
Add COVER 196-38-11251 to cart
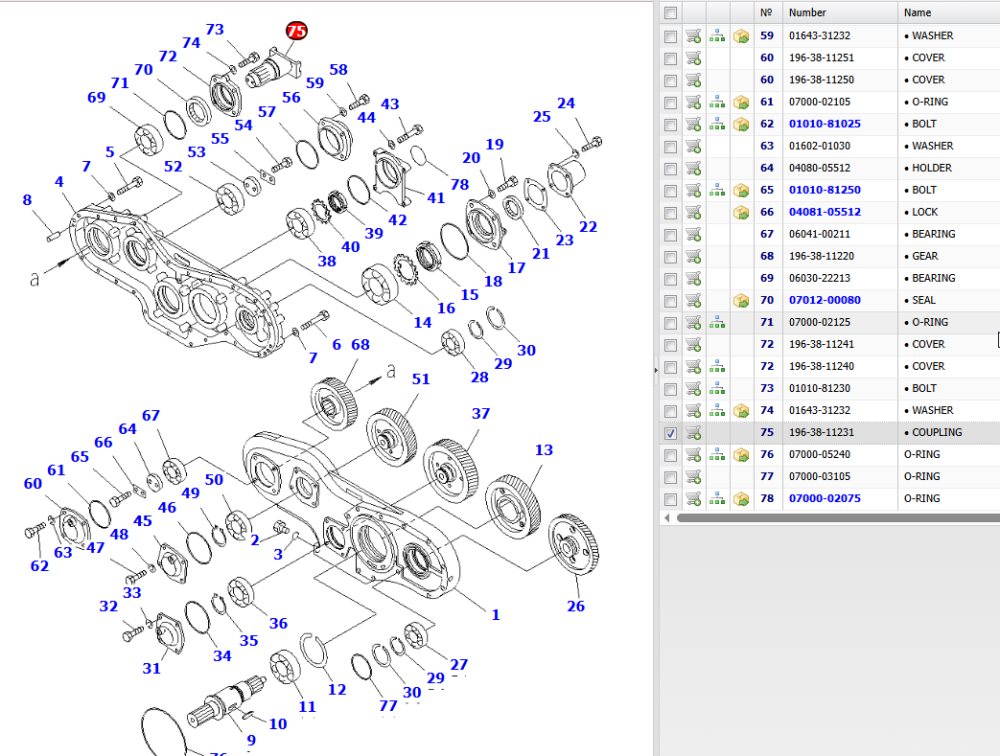click(x=693, y=58)
